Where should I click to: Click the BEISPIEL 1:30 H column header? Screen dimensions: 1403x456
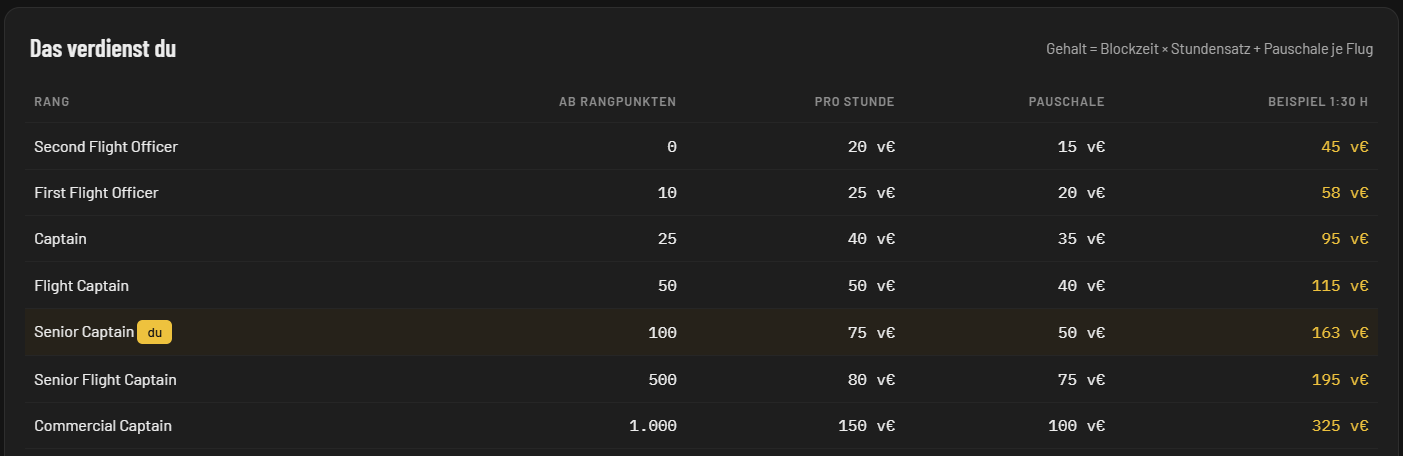tap(1318, 102)
